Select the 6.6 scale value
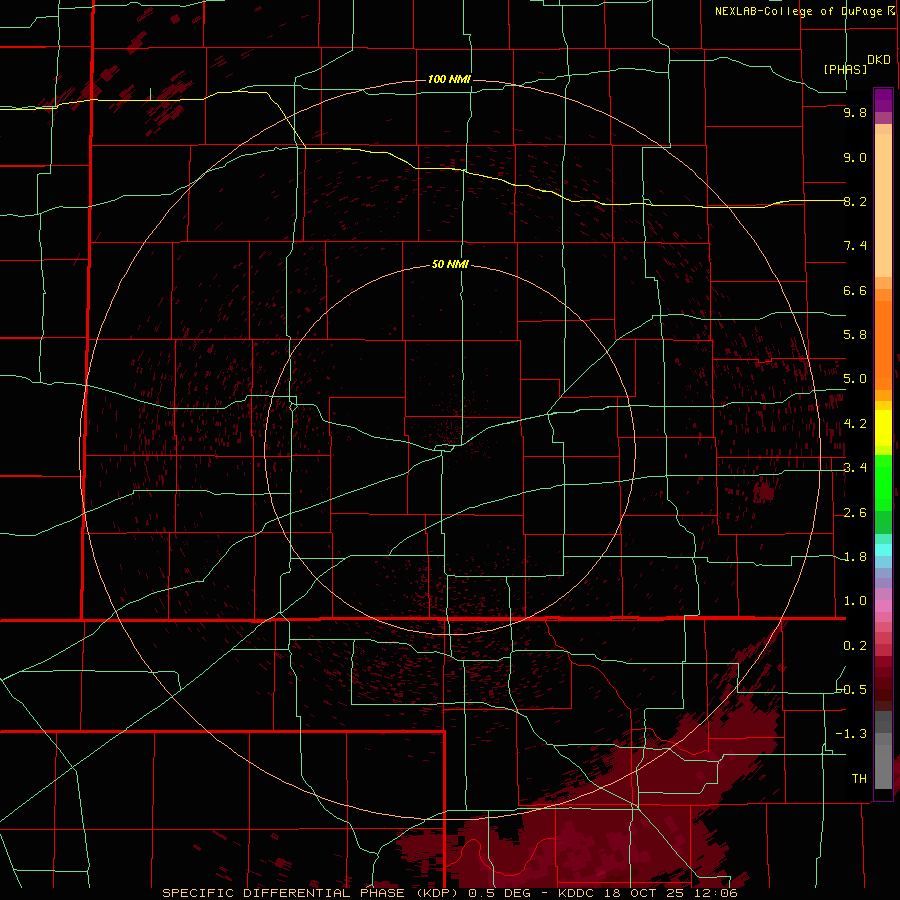 855,290
